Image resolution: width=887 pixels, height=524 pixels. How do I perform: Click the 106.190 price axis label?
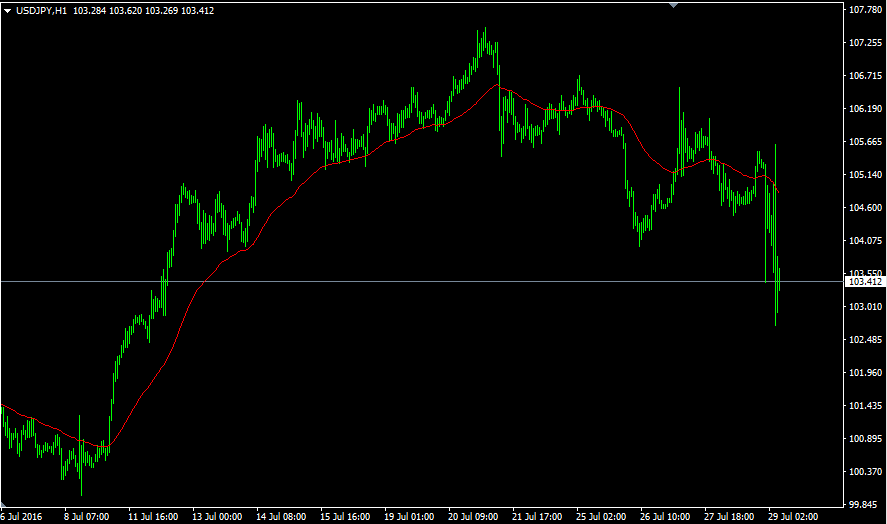pyautogui.click(x=866, y=109)
